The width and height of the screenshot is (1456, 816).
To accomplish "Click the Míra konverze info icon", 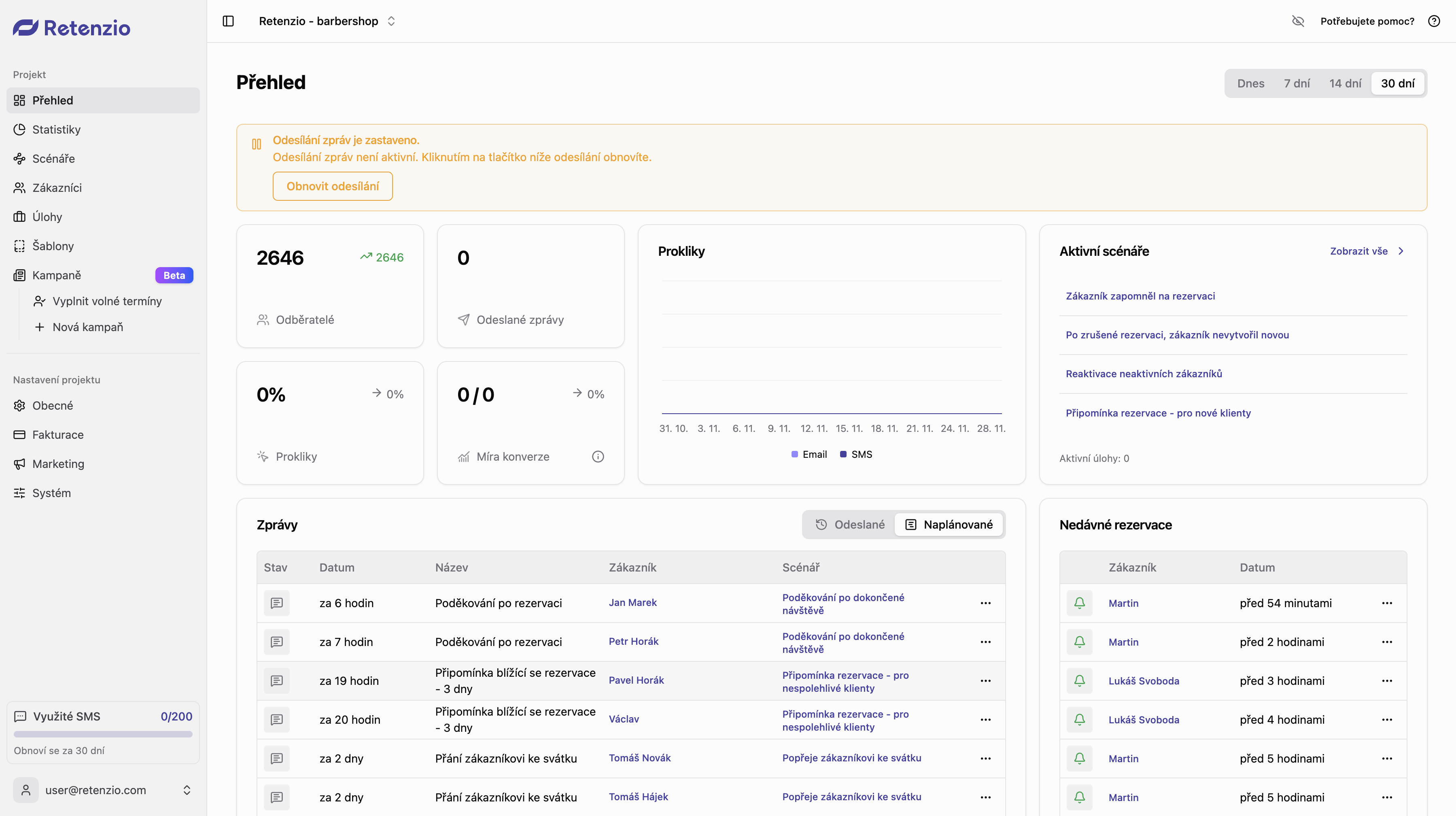I will point(598,456).
